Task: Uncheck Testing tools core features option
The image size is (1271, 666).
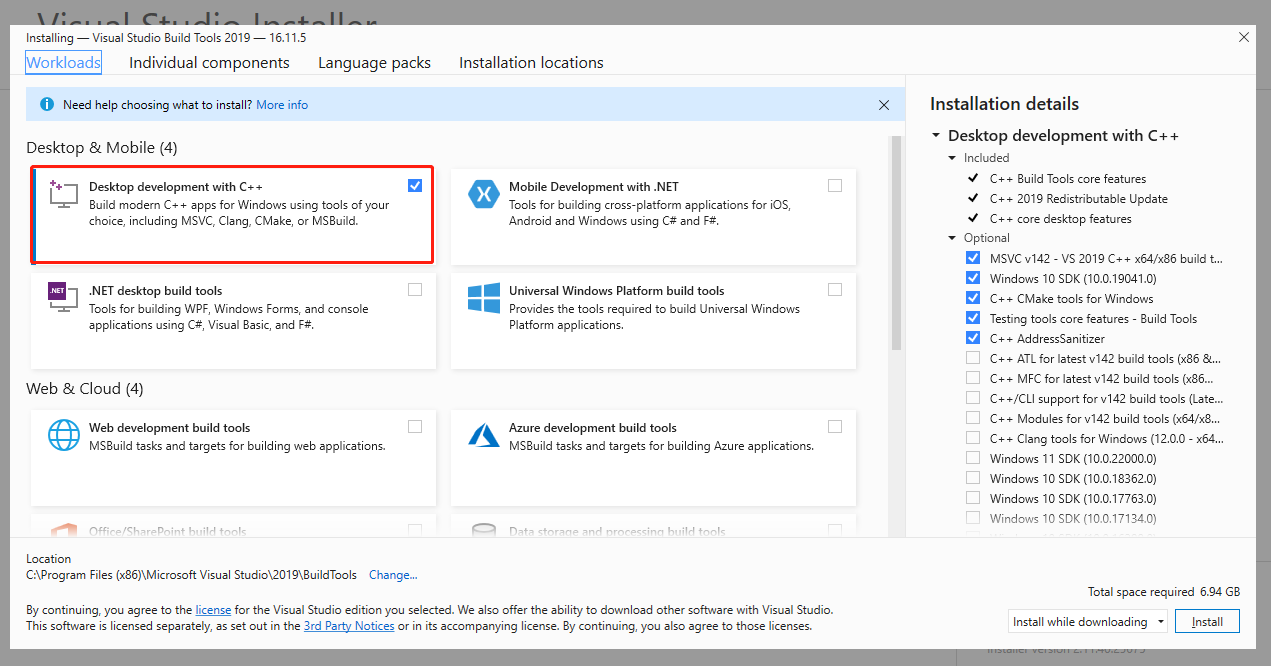Action: [x=973, y=318]
